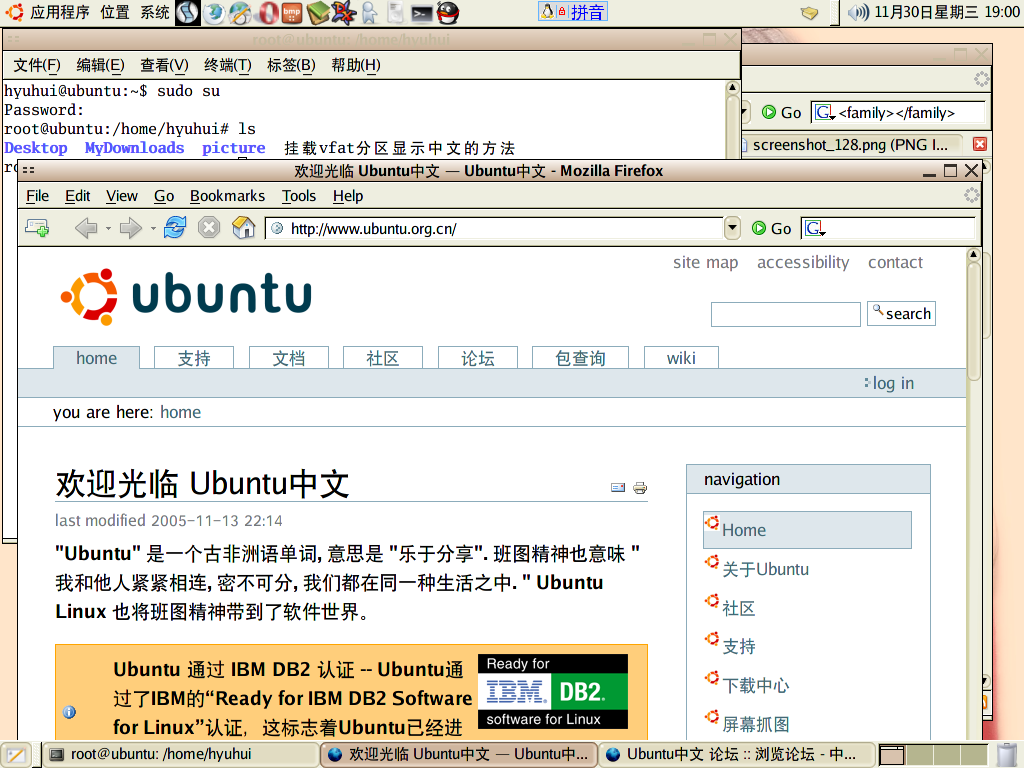Viewport: 1024px width, 768px height.
Task: Click 下载中心 in navigation
Action: [x=756, y=685]
